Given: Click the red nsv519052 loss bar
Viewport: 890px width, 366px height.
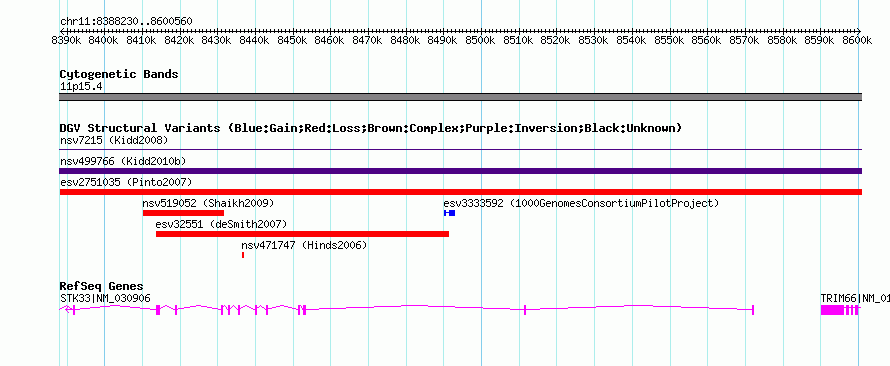Looking at the screenshot, I should click(x=183, y=213).
